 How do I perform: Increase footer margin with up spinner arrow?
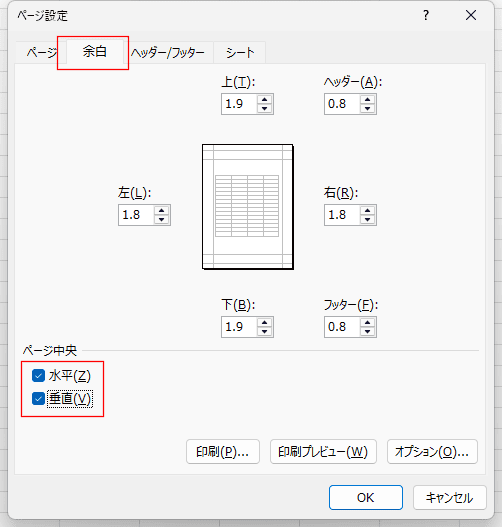click(x=367, y=322)
